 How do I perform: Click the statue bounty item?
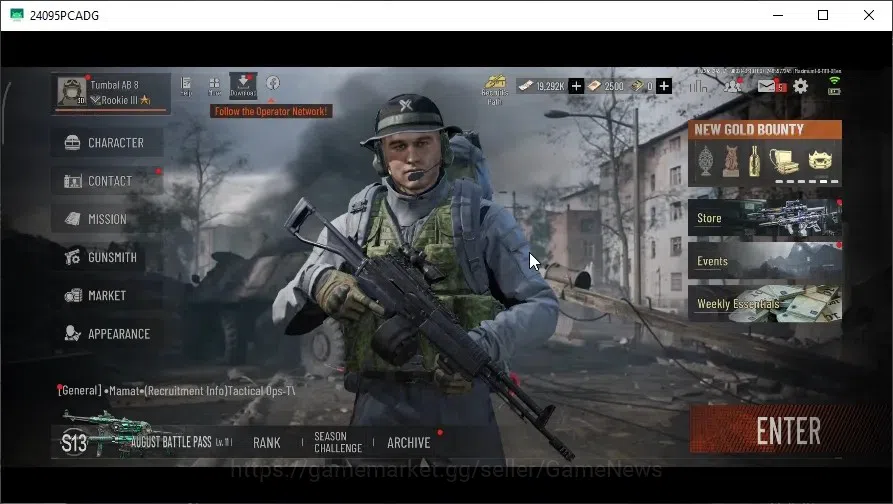pyautogui.click(x=731, y=161)
